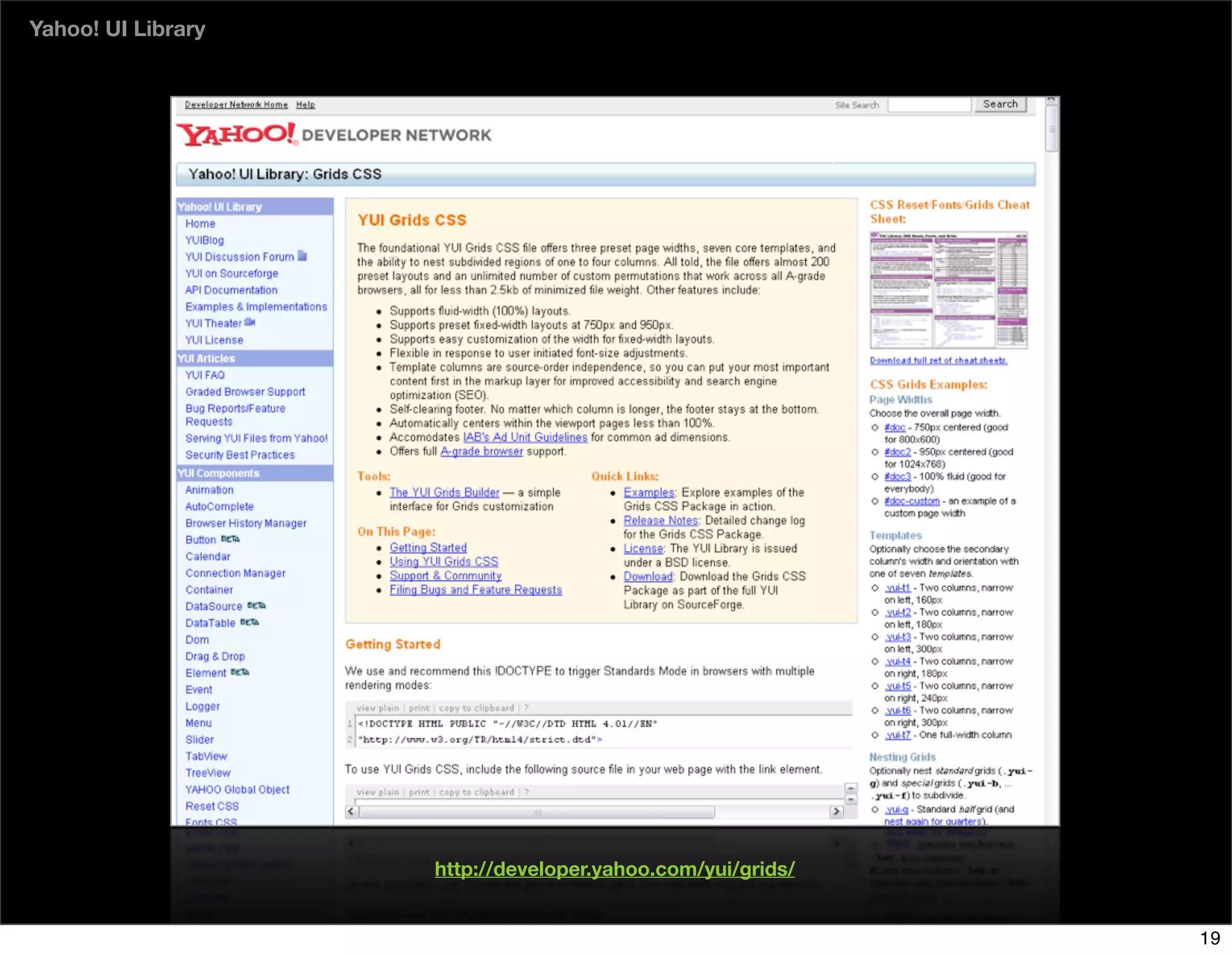The height and width of the screenshot is (955, 1232).
Task: Click the up arrow of the page scrollbar
Action: (x=1052, y=101)
